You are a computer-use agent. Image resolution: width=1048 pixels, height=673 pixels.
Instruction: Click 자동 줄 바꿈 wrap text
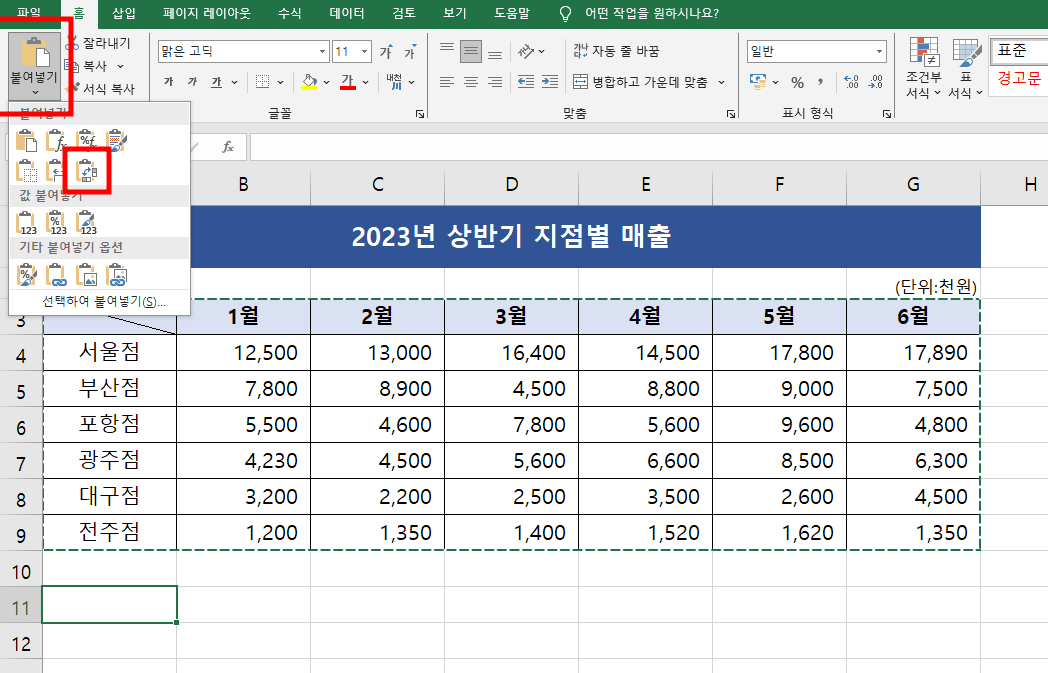[x=616, y=51]
